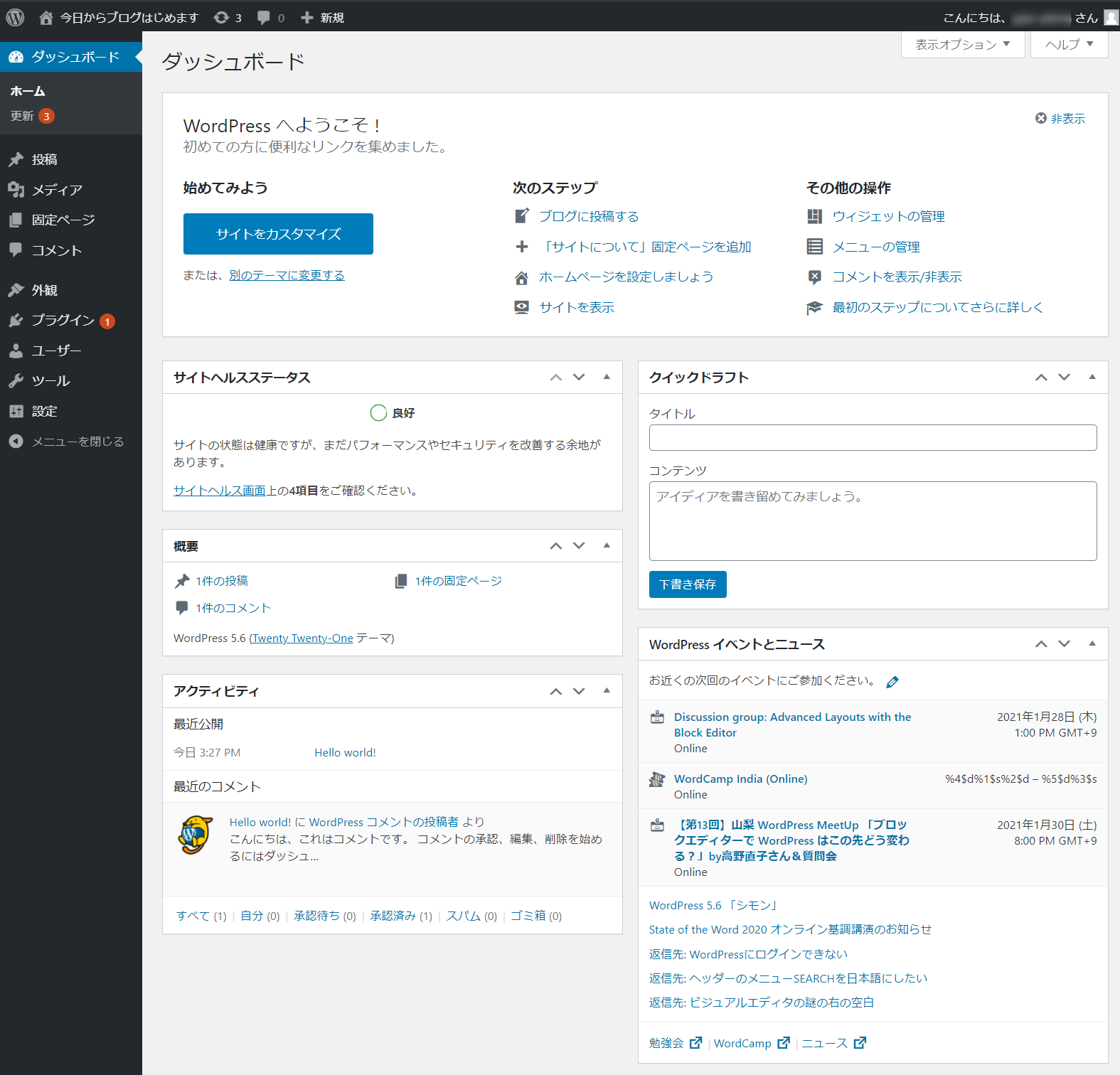Image resolution: width=1120 pixels, height=1075 pixels.
Task: Open the ニュース external link
Action: tap(834, 1043)
